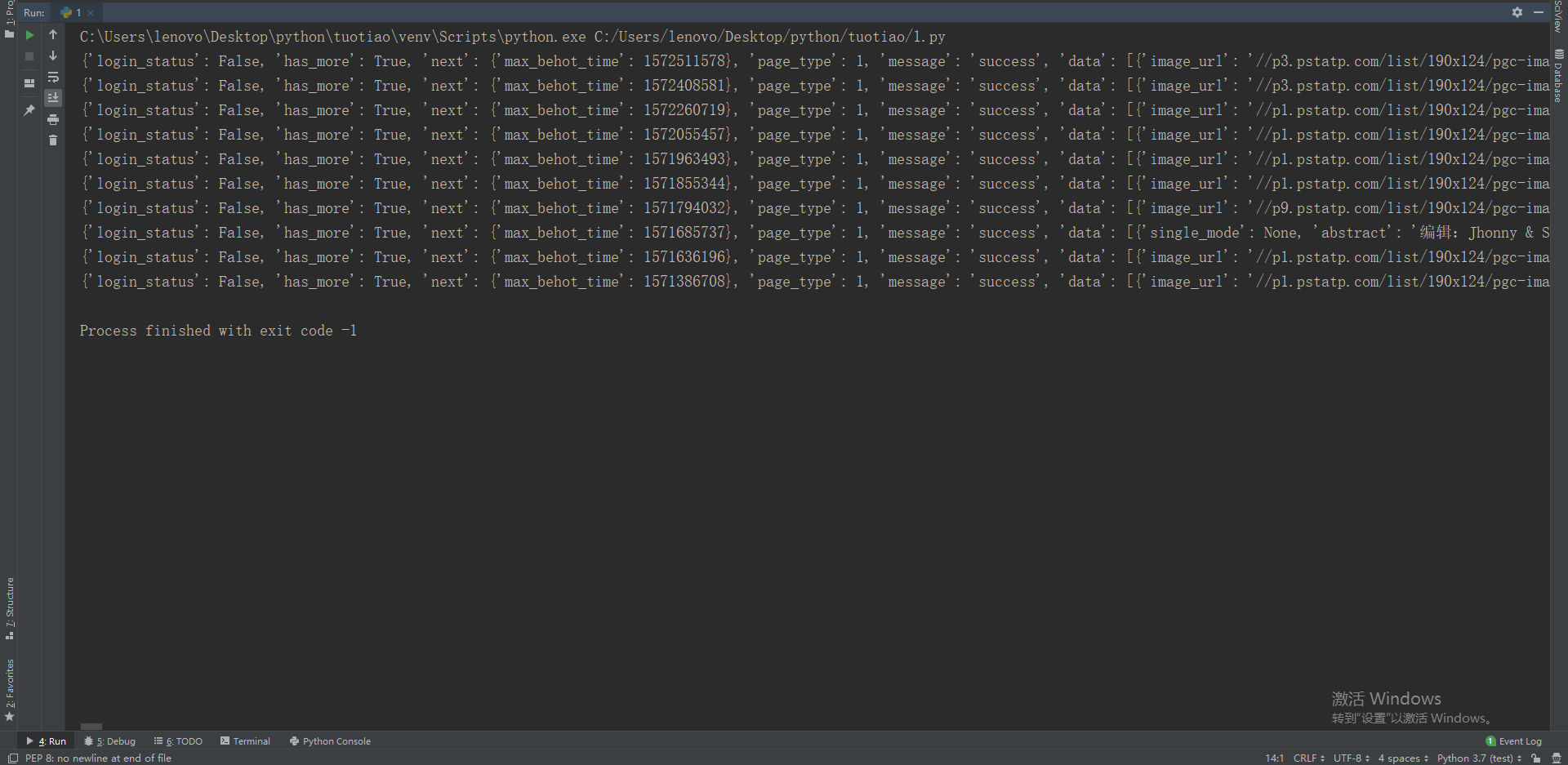This screenshot has height=765, width=1568.
Task: Click the inspector hector icon in status bar
Action: click(x=1557, y=758)
